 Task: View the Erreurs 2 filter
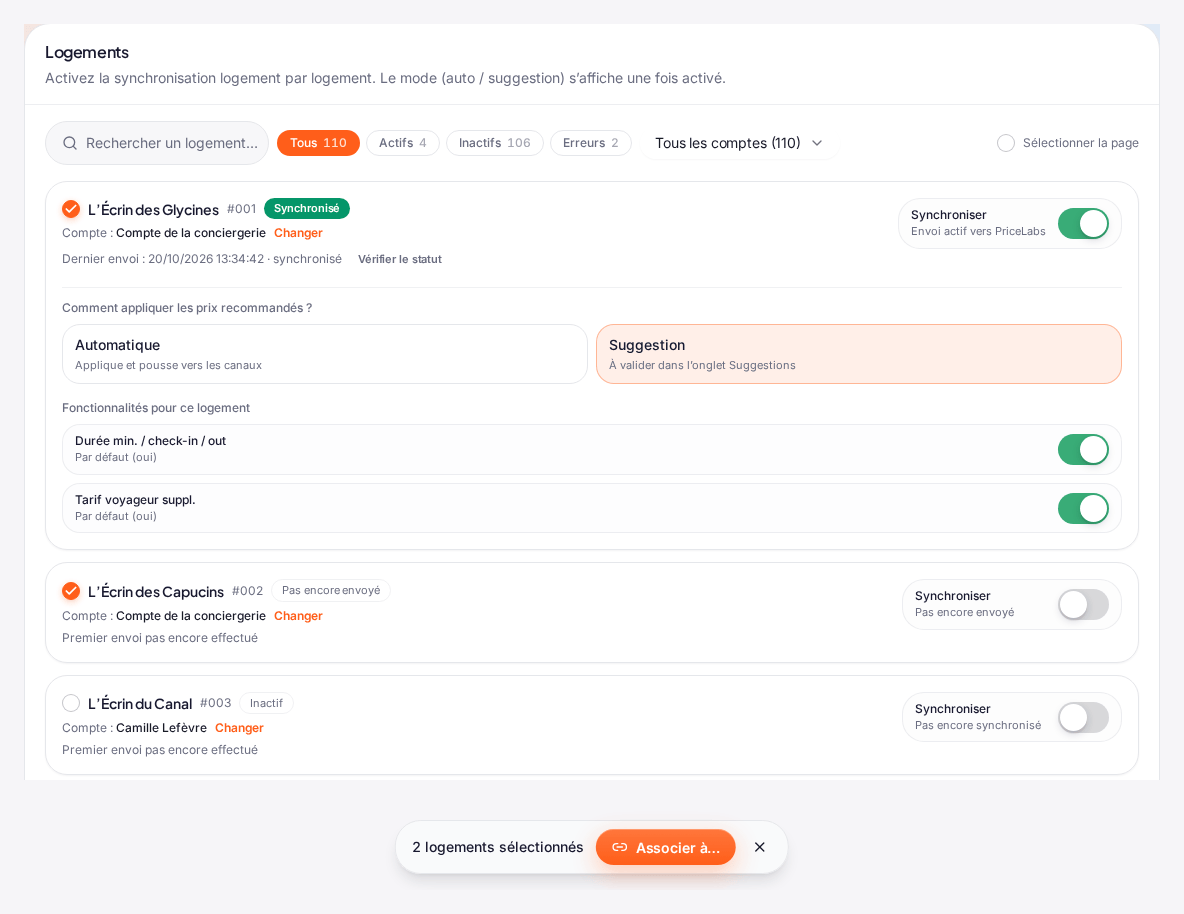[x=590, y=144]
